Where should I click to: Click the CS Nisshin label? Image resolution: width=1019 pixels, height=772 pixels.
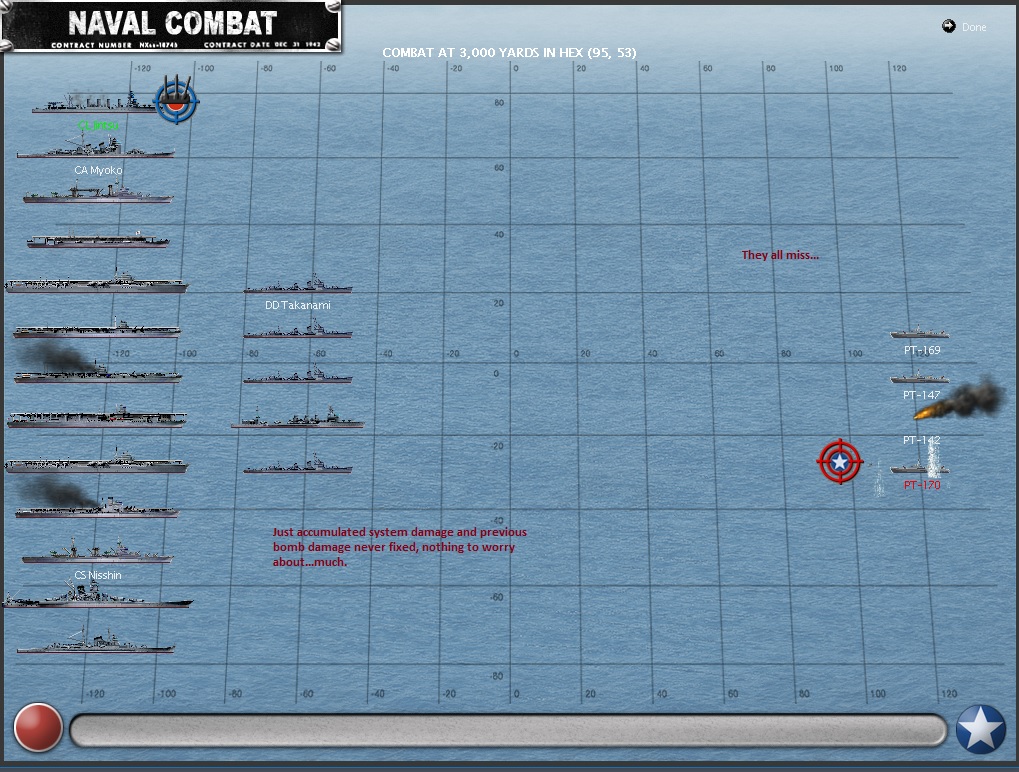click(97, 575)
